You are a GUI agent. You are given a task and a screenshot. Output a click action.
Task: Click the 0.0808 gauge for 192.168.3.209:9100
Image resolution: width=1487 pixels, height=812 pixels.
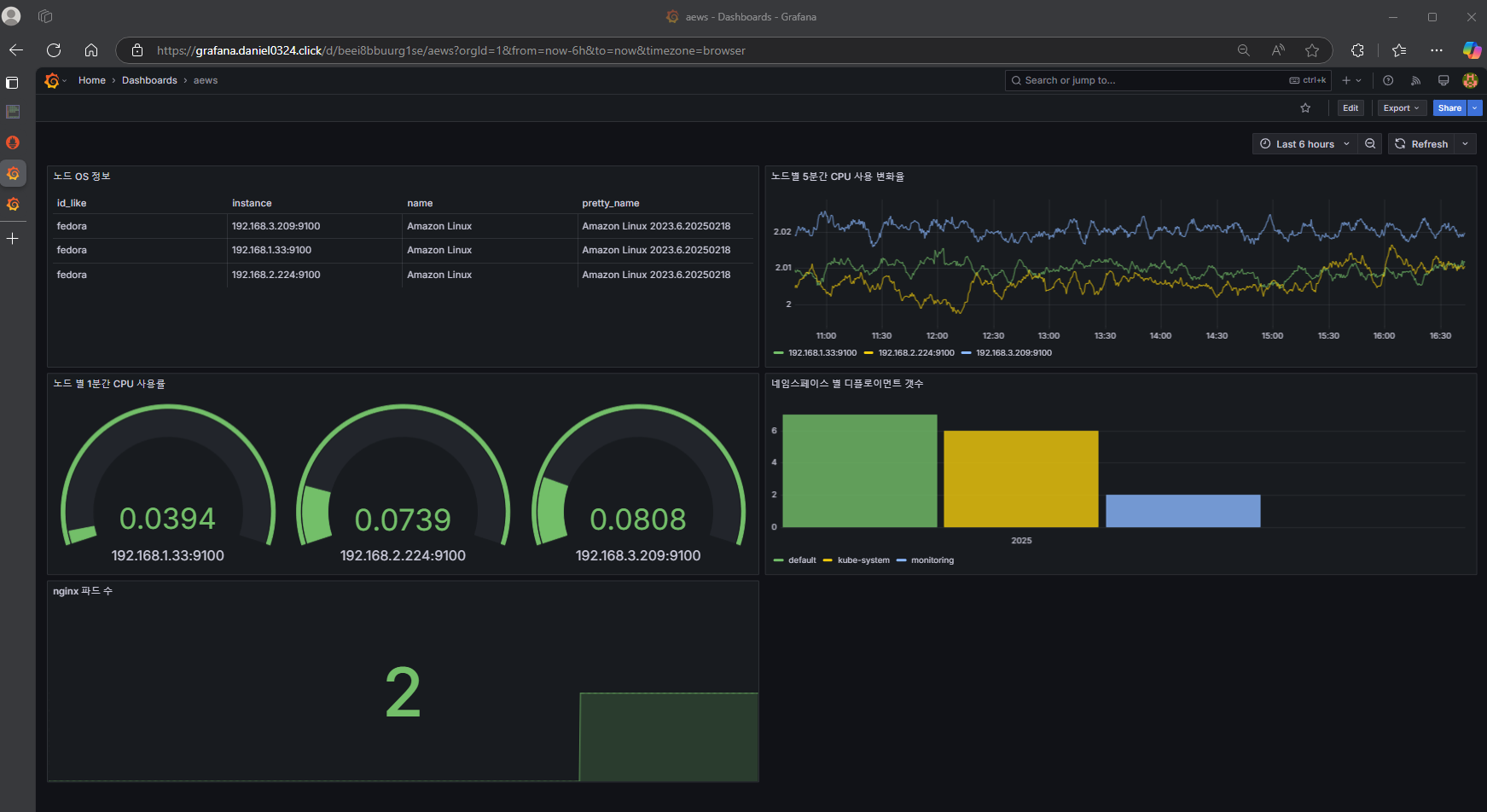[638, 482]
